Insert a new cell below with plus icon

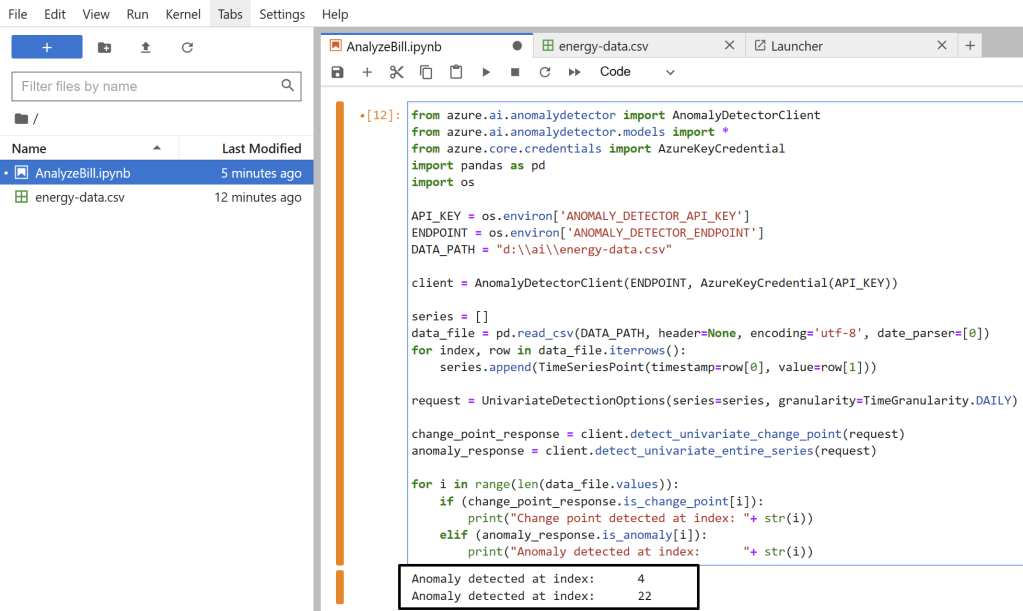tap(367, 72)
